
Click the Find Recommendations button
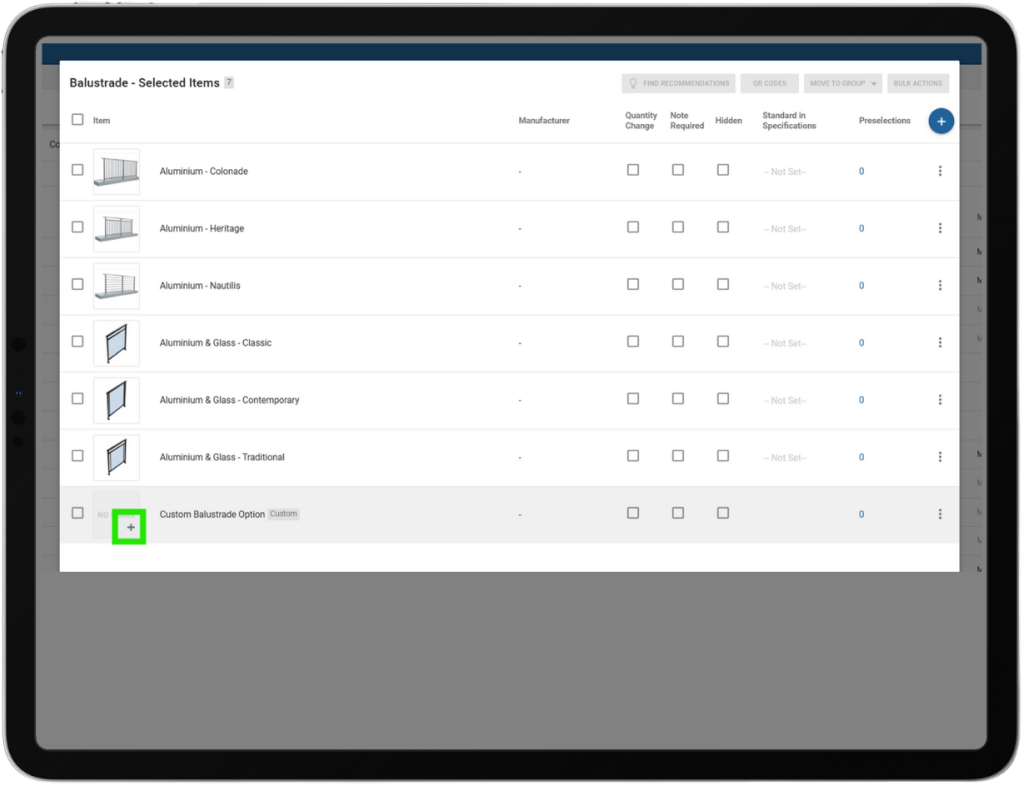[x=678, y=83]
